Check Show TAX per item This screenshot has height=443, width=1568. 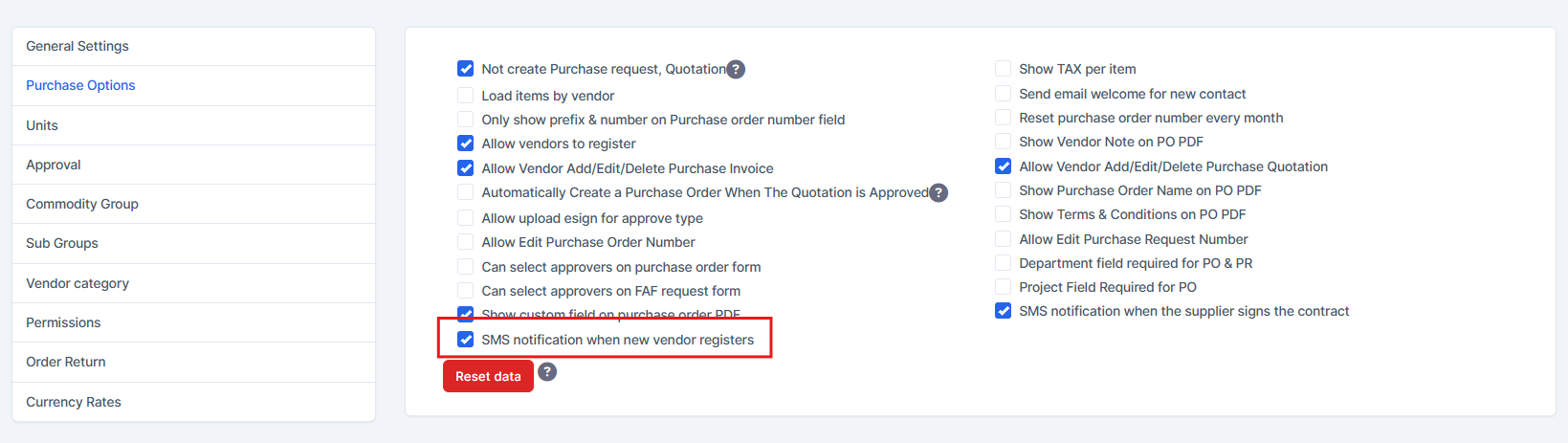(1004, 69)
